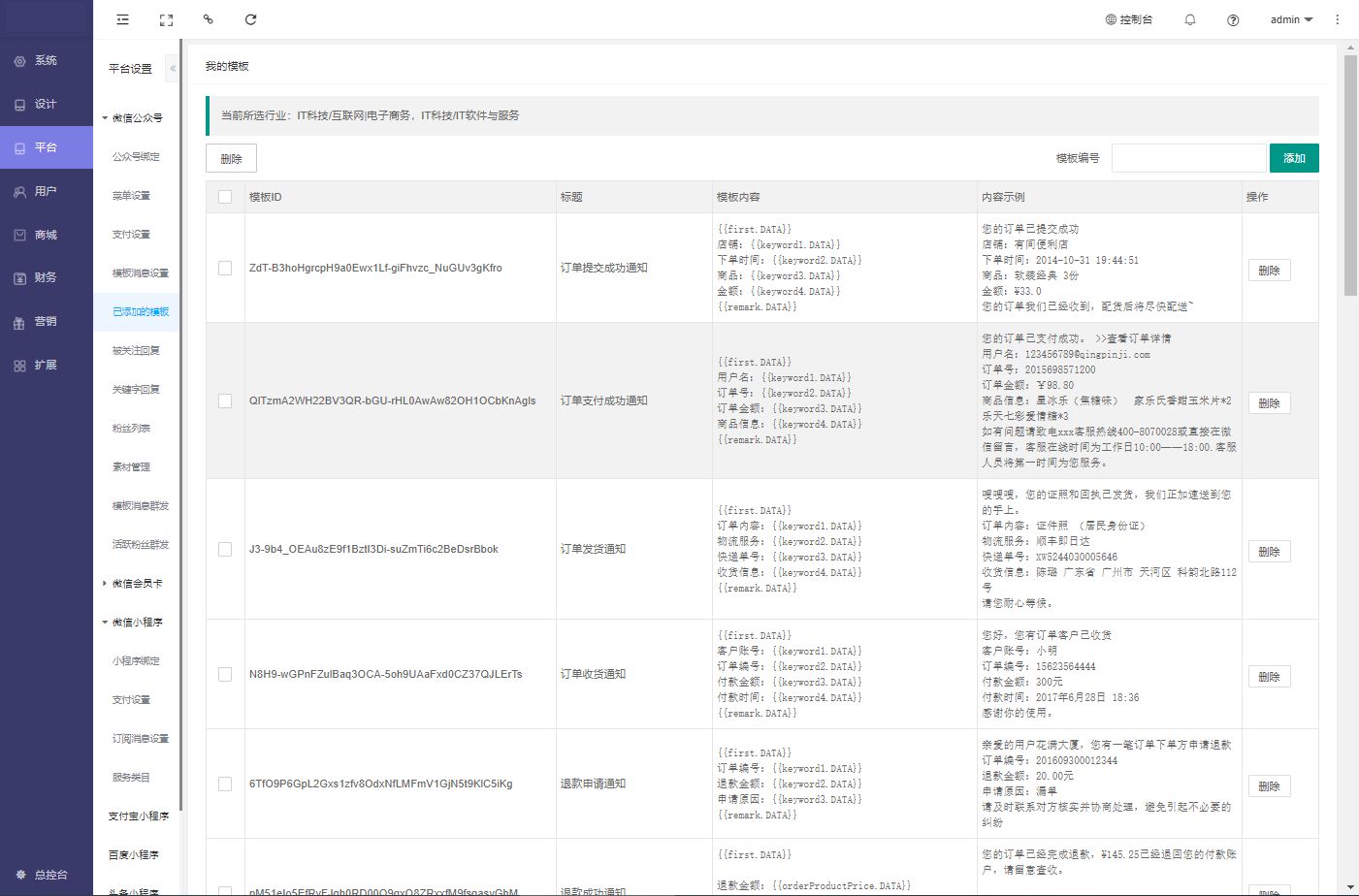Tick the checkbox for 订单发货通知 row

click(x=225, y=550)
